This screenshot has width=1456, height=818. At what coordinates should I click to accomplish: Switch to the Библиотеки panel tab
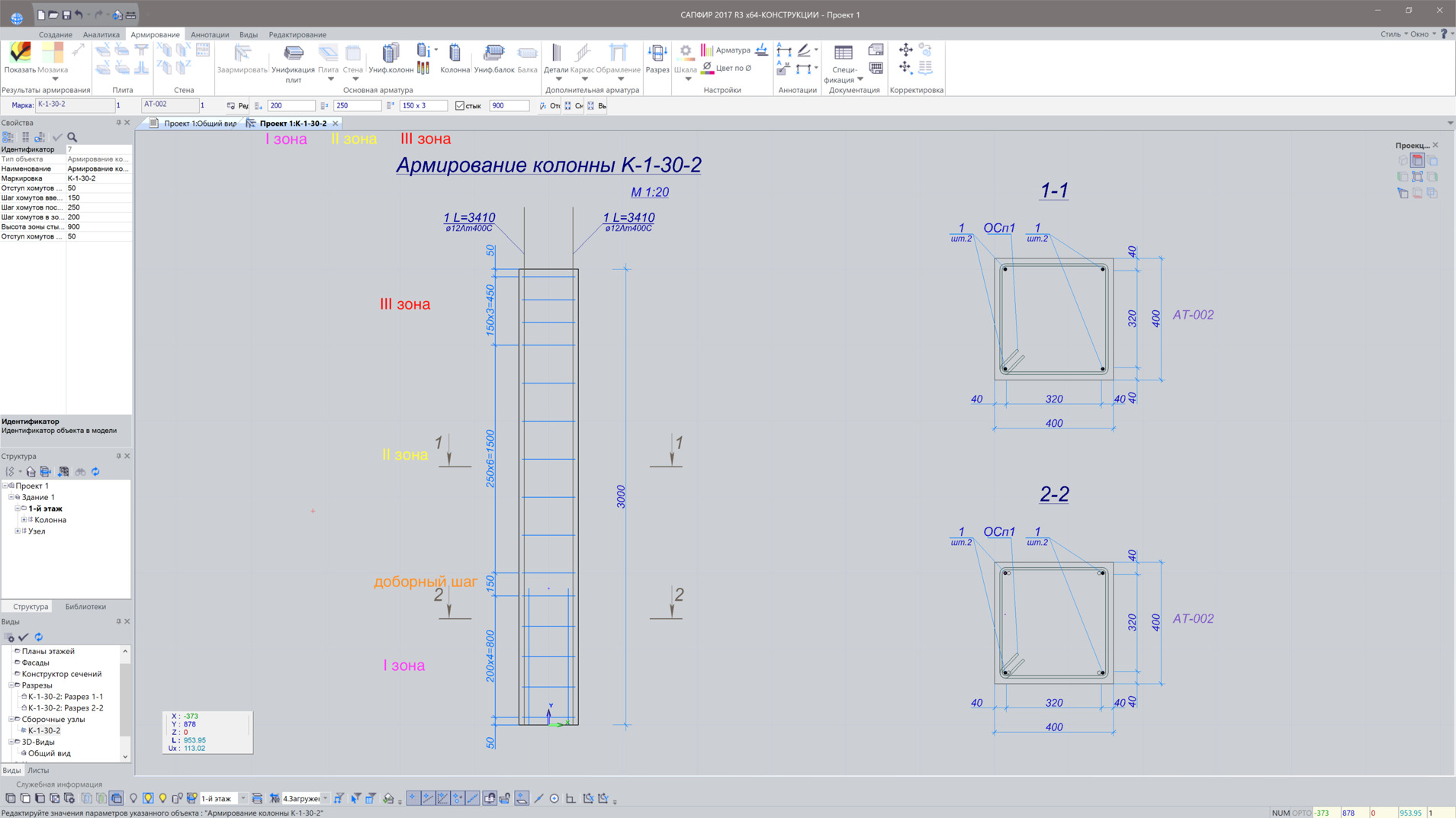tap(85, 607)
